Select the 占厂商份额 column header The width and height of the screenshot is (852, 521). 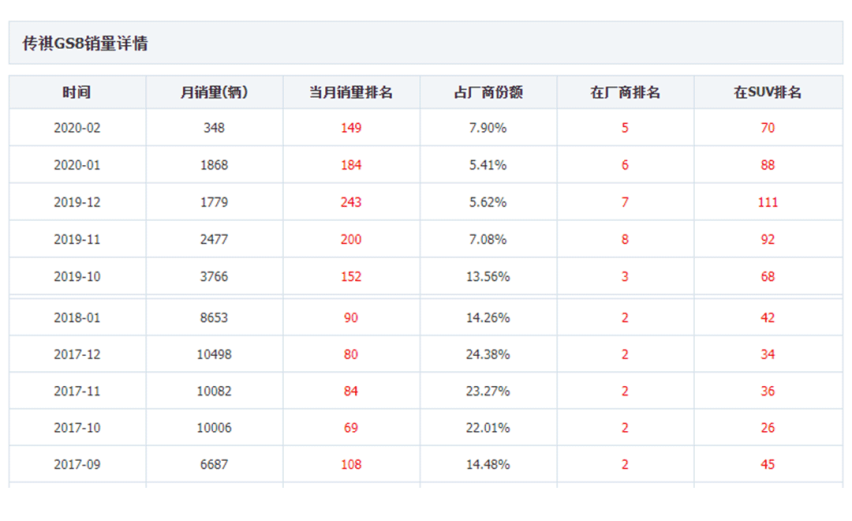488,92
